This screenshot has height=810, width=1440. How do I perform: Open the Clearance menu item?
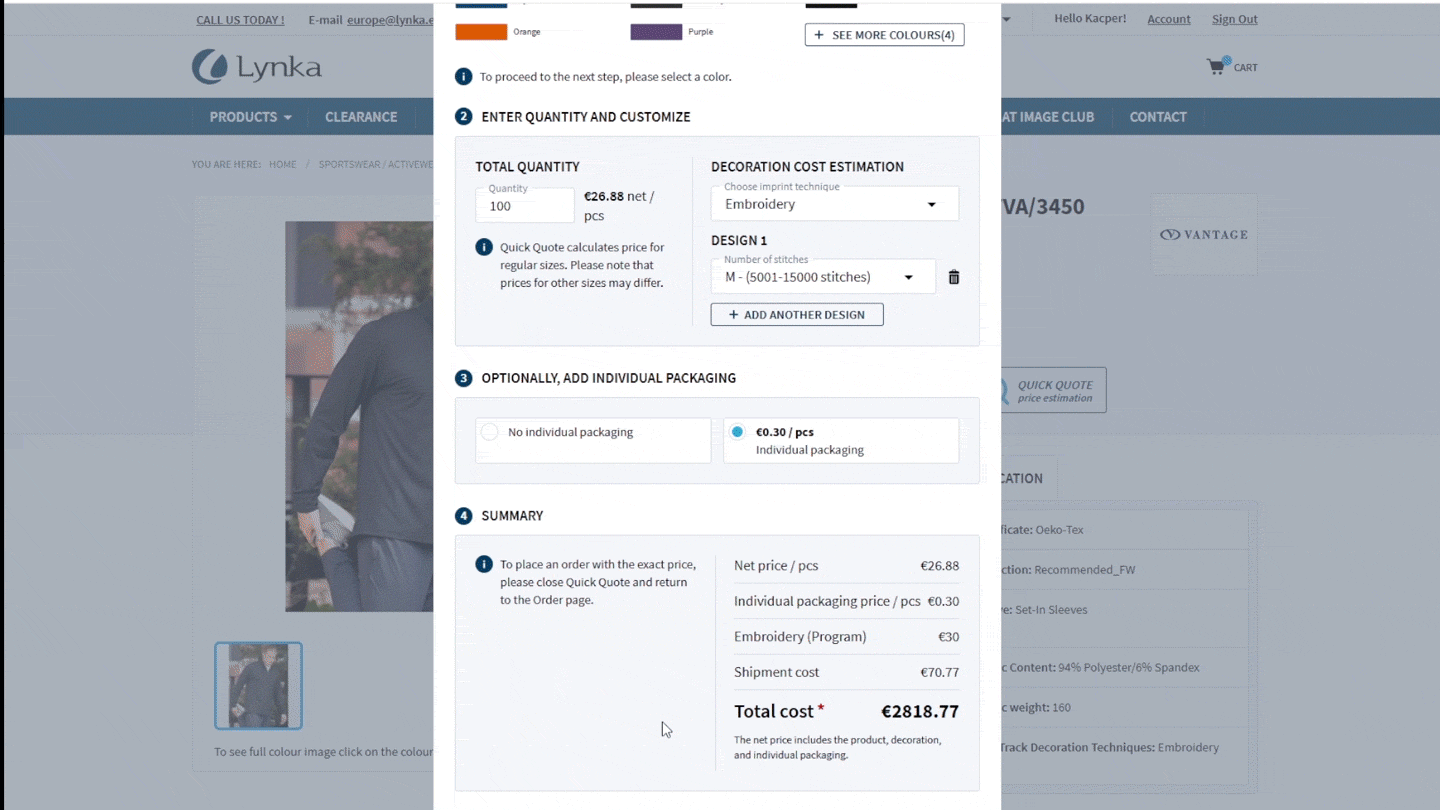[x=361, y=117]
